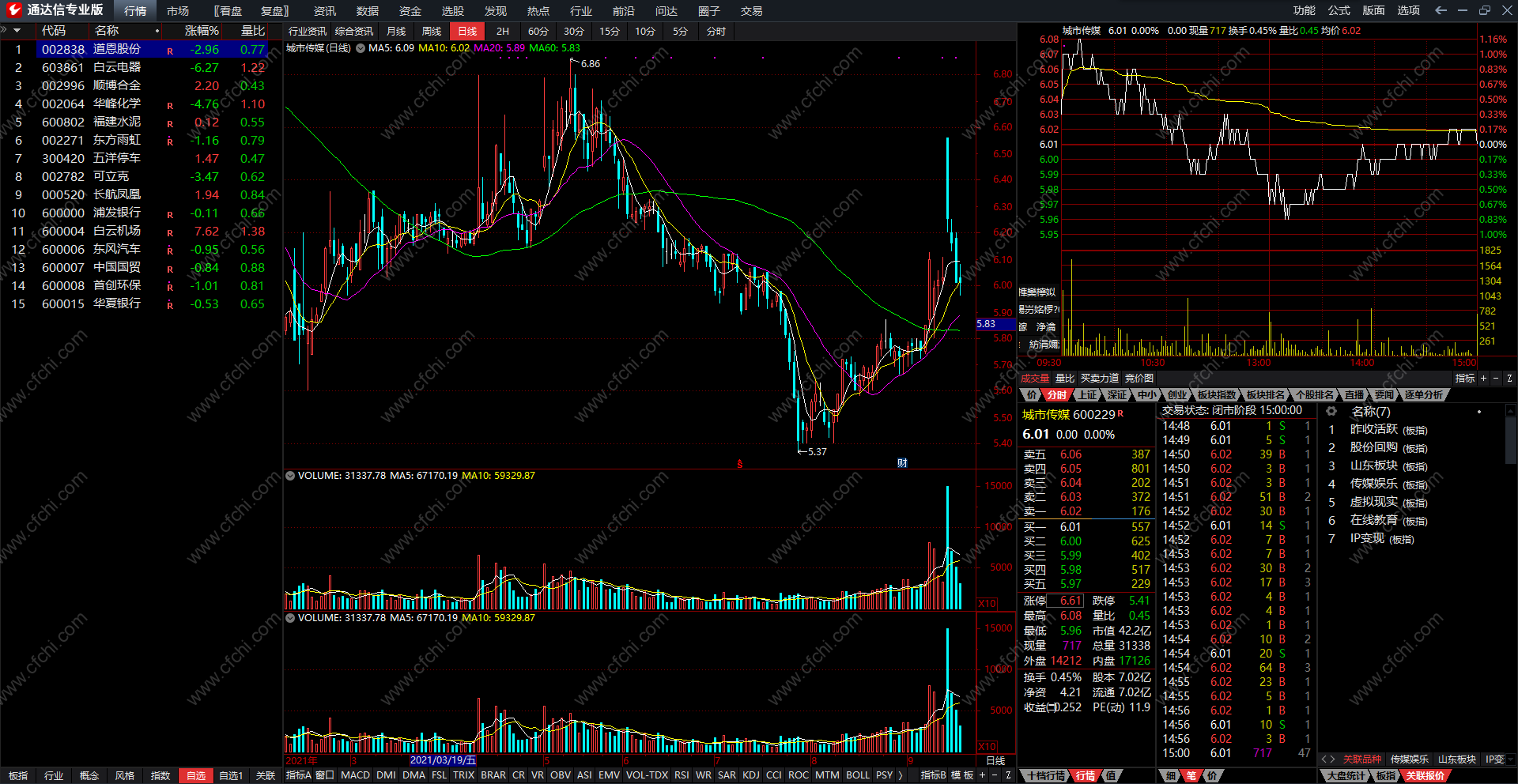
Task: Click the collapse icon beside VOLUME in middle subchart
Action: [290, 476]
